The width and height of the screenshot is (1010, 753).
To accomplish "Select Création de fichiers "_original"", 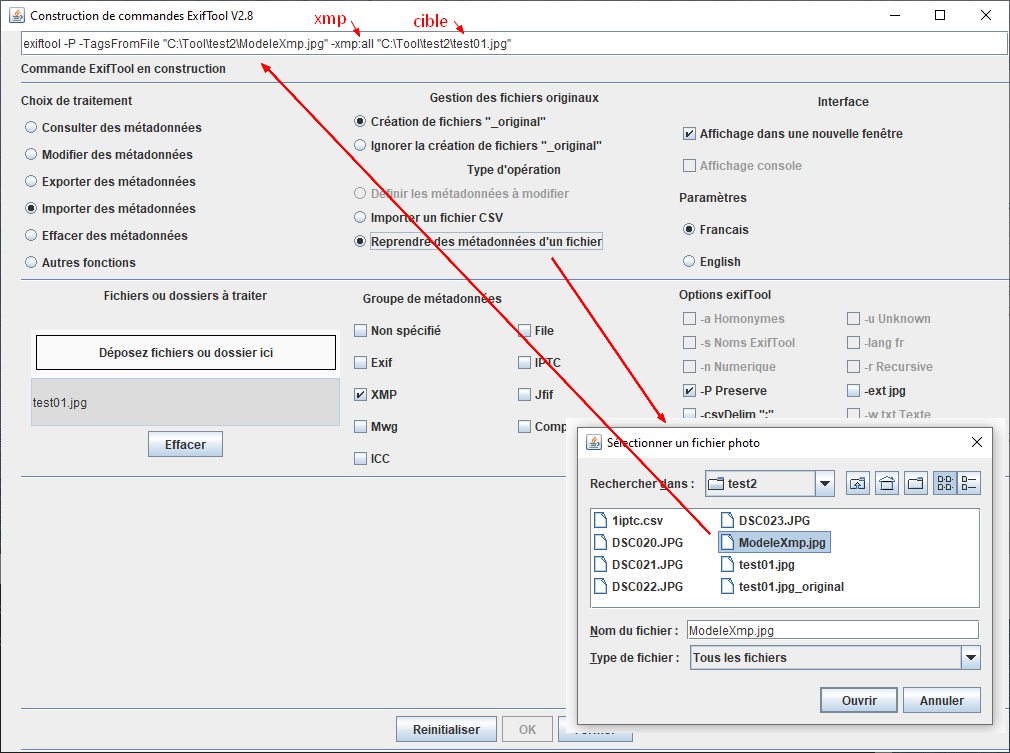I will (x=360, y=122).
